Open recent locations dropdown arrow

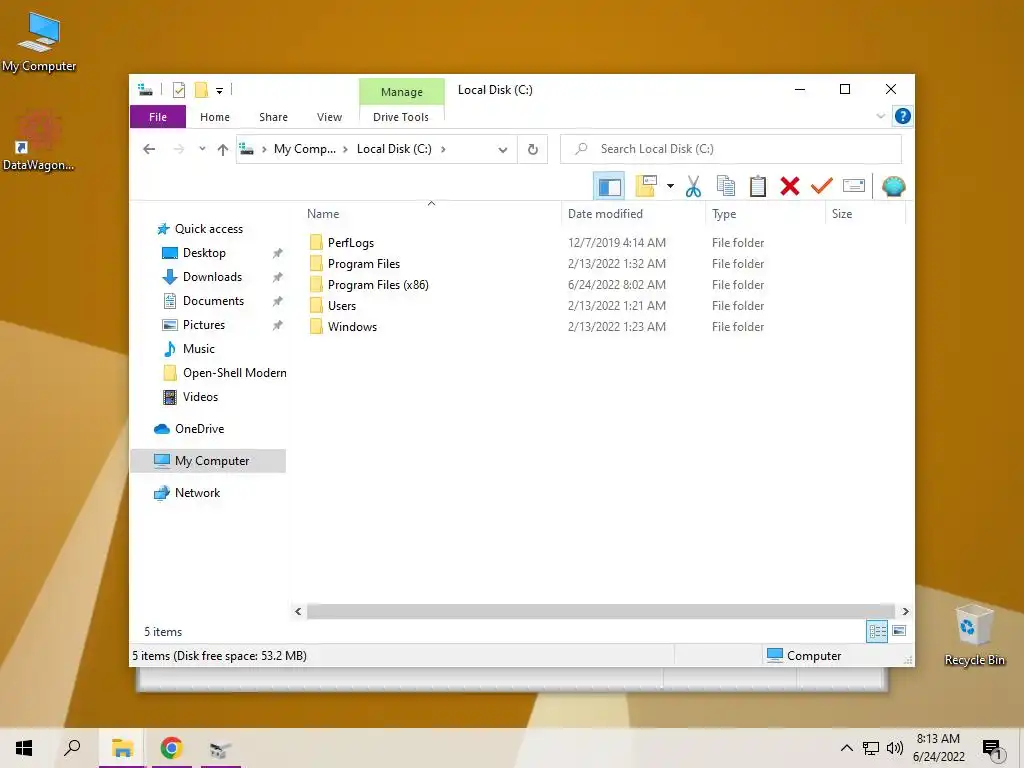click(202, 150)
